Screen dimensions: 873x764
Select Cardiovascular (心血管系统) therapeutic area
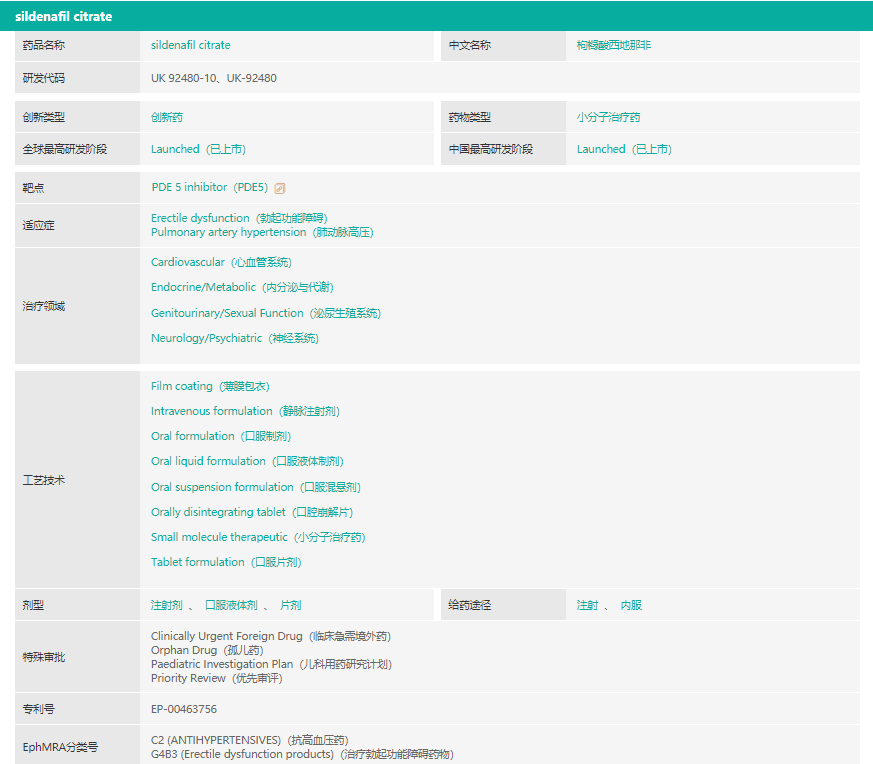tap(221, 262)
